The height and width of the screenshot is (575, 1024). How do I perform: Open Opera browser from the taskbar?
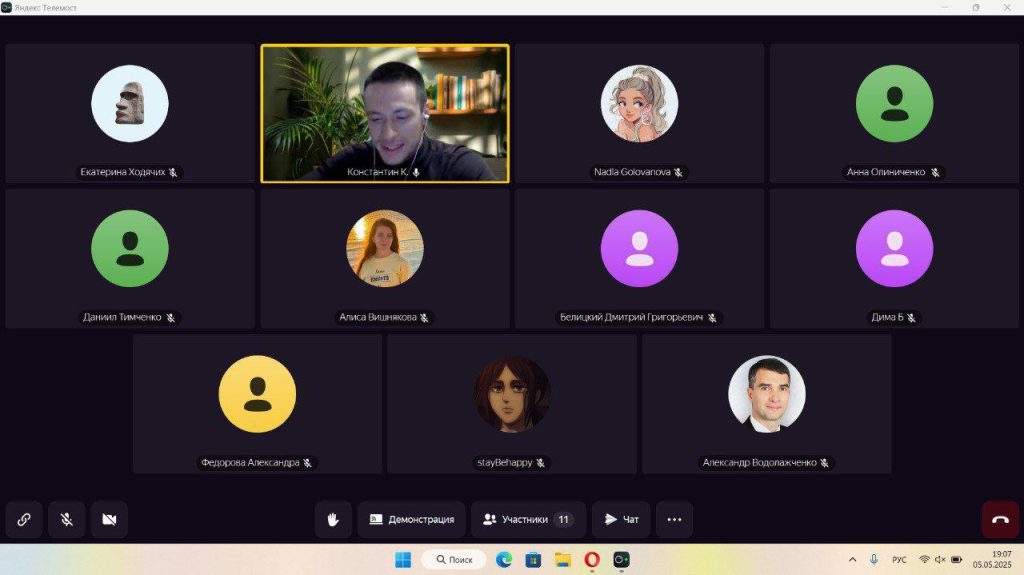[x=592, y=559]
